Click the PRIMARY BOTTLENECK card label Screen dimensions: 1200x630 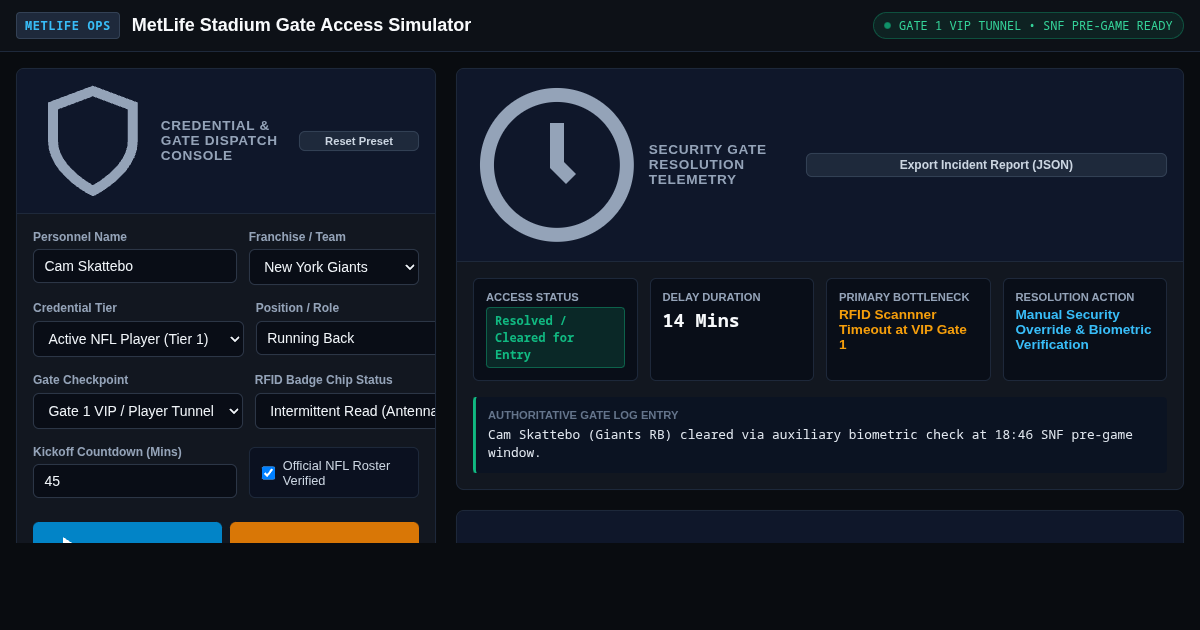point(904,297)
